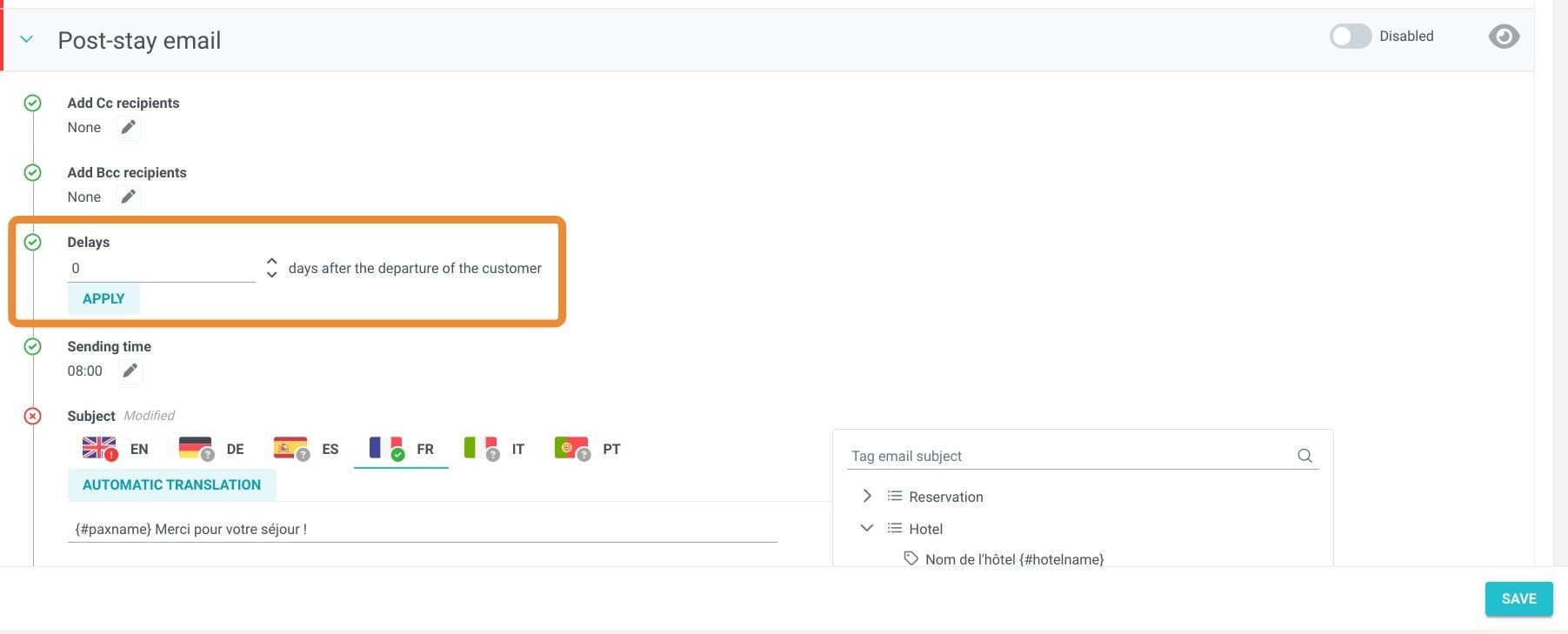Collapse the Post-stay email section chevron
The width and height of the screenshot is (1568, 634).
coord(27,39)
